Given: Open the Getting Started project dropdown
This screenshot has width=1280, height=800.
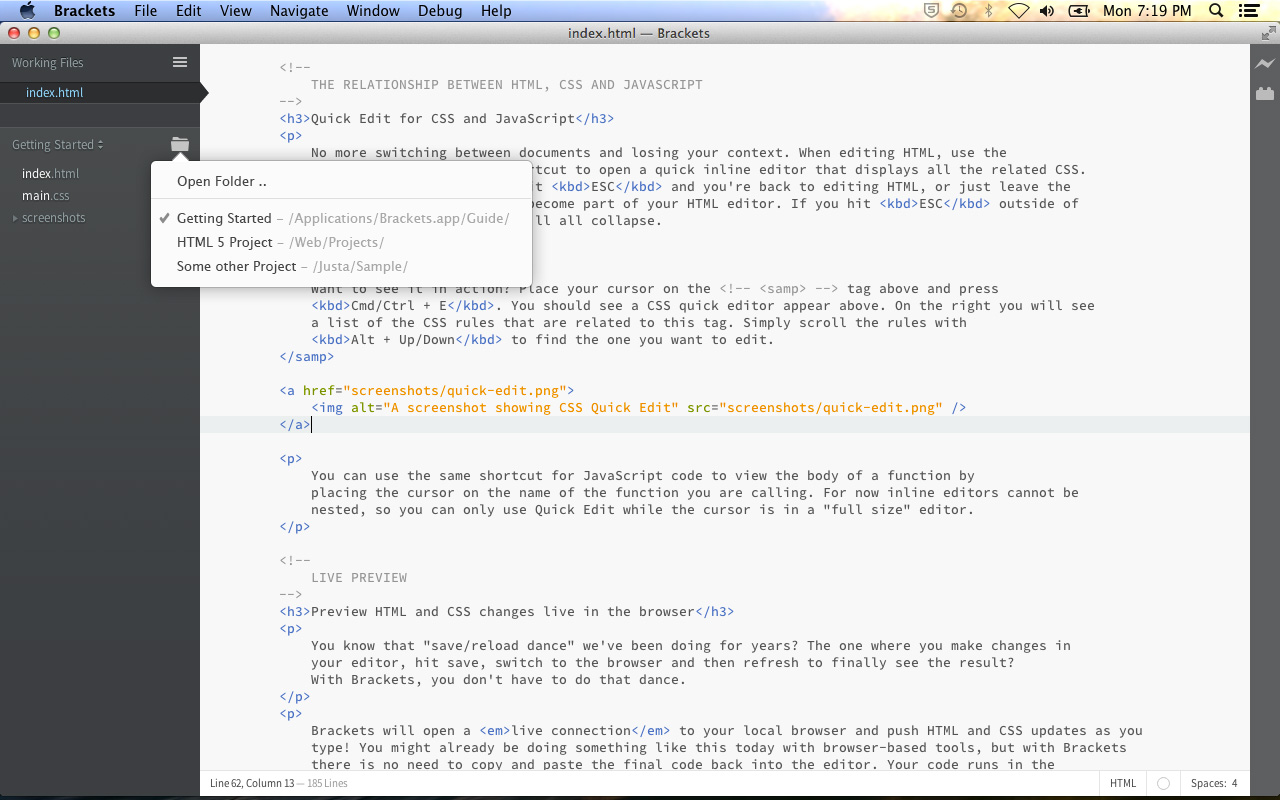Looking at the screenshot, I should [x=58, y=144].
